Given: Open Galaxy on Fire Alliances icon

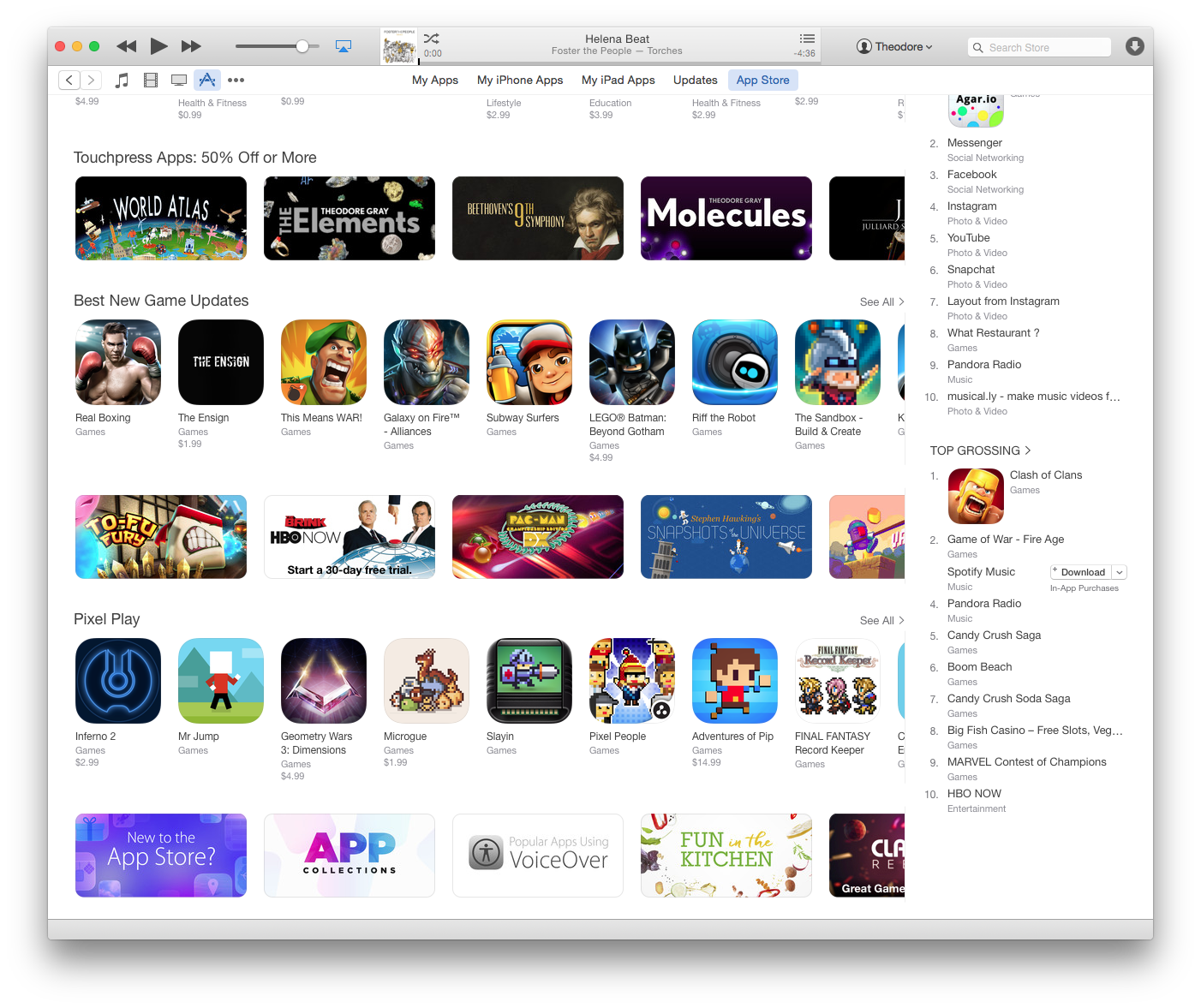Looking at the screenshot, I should (x=427, y=362).
